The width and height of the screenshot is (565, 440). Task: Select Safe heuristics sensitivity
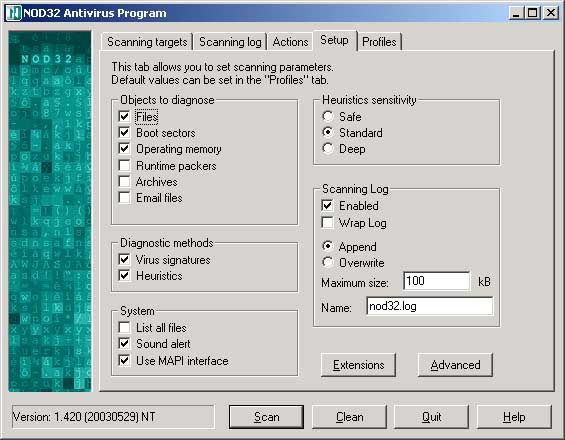(x=328, y=116)
